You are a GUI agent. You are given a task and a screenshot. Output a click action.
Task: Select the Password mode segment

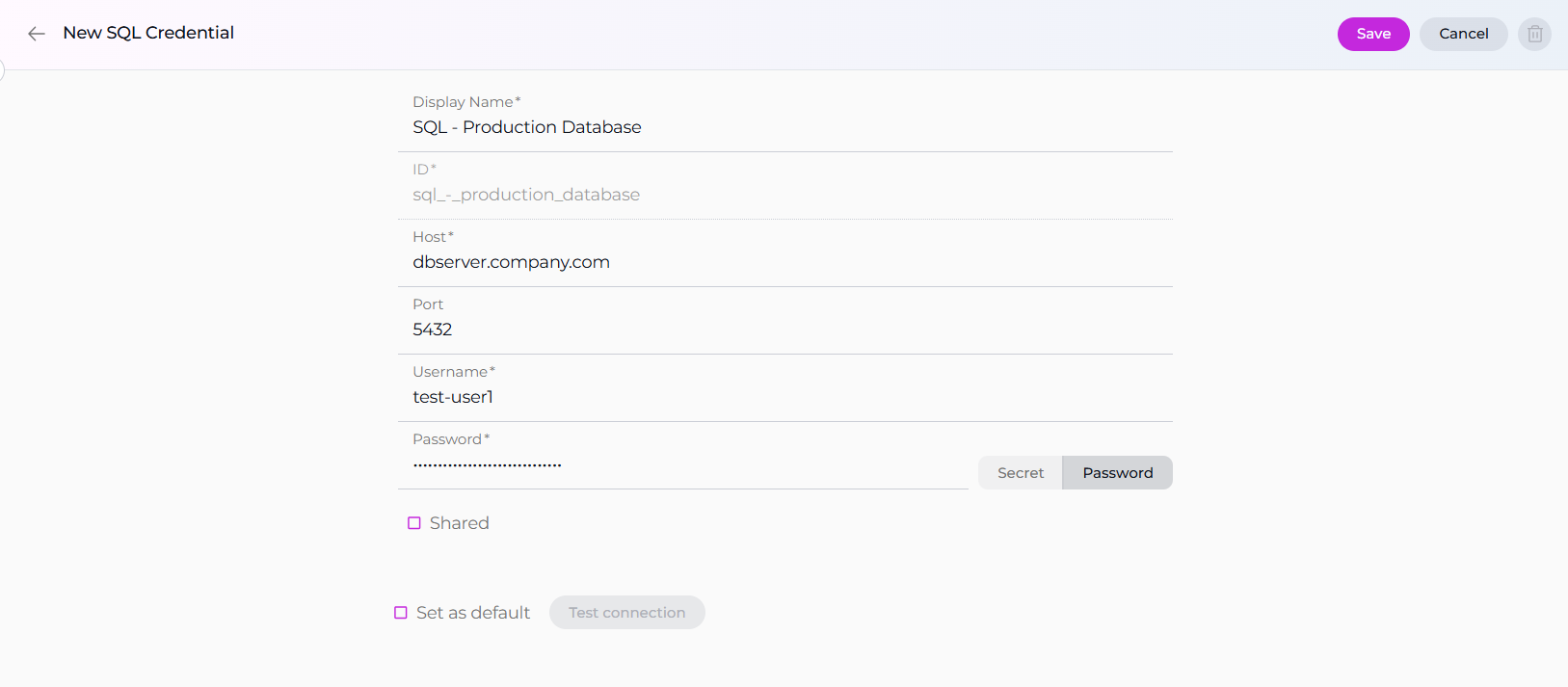pos(1117,473)
